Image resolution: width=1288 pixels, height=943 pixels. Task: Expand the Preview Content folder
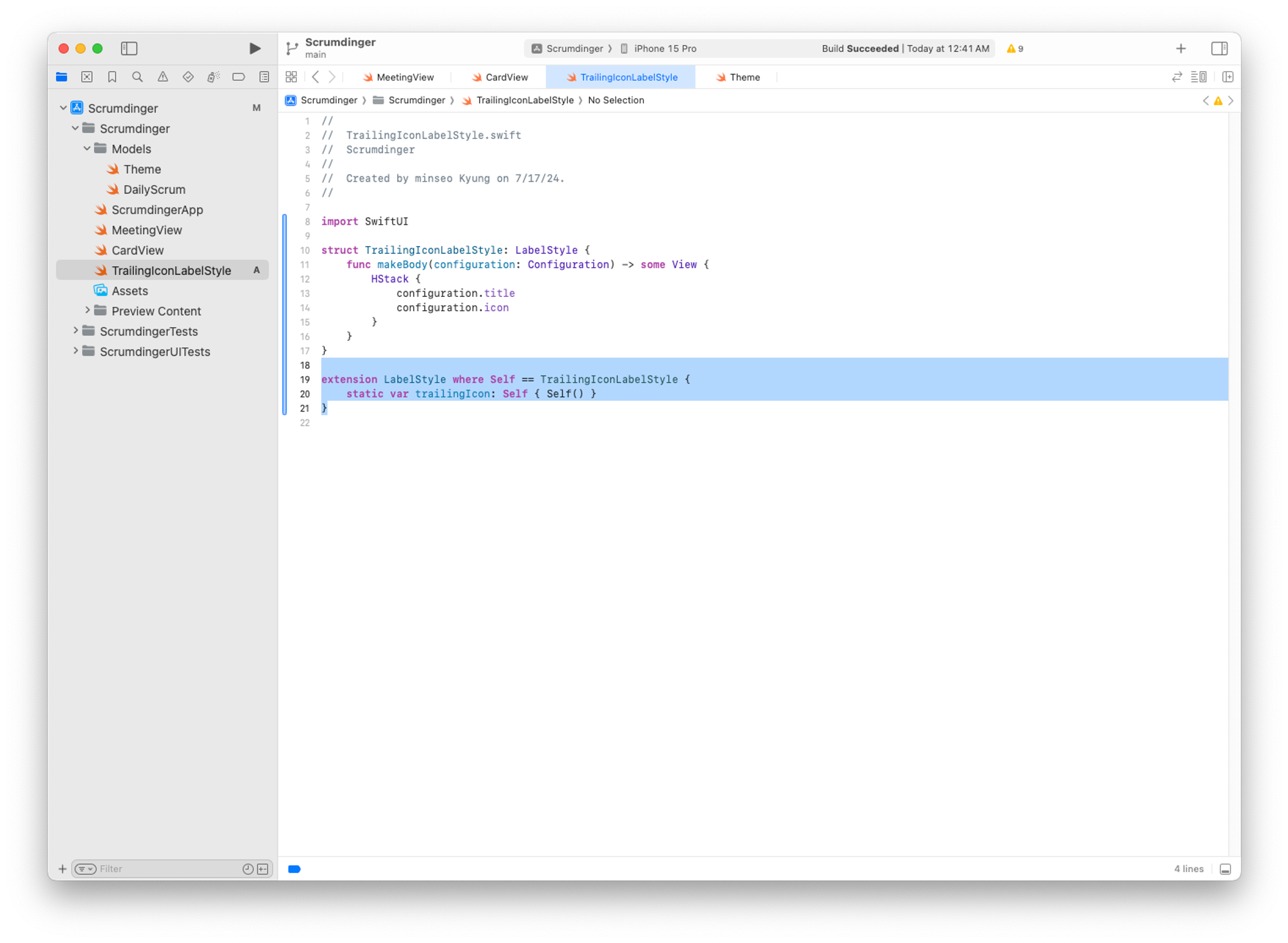pos(88,310)
